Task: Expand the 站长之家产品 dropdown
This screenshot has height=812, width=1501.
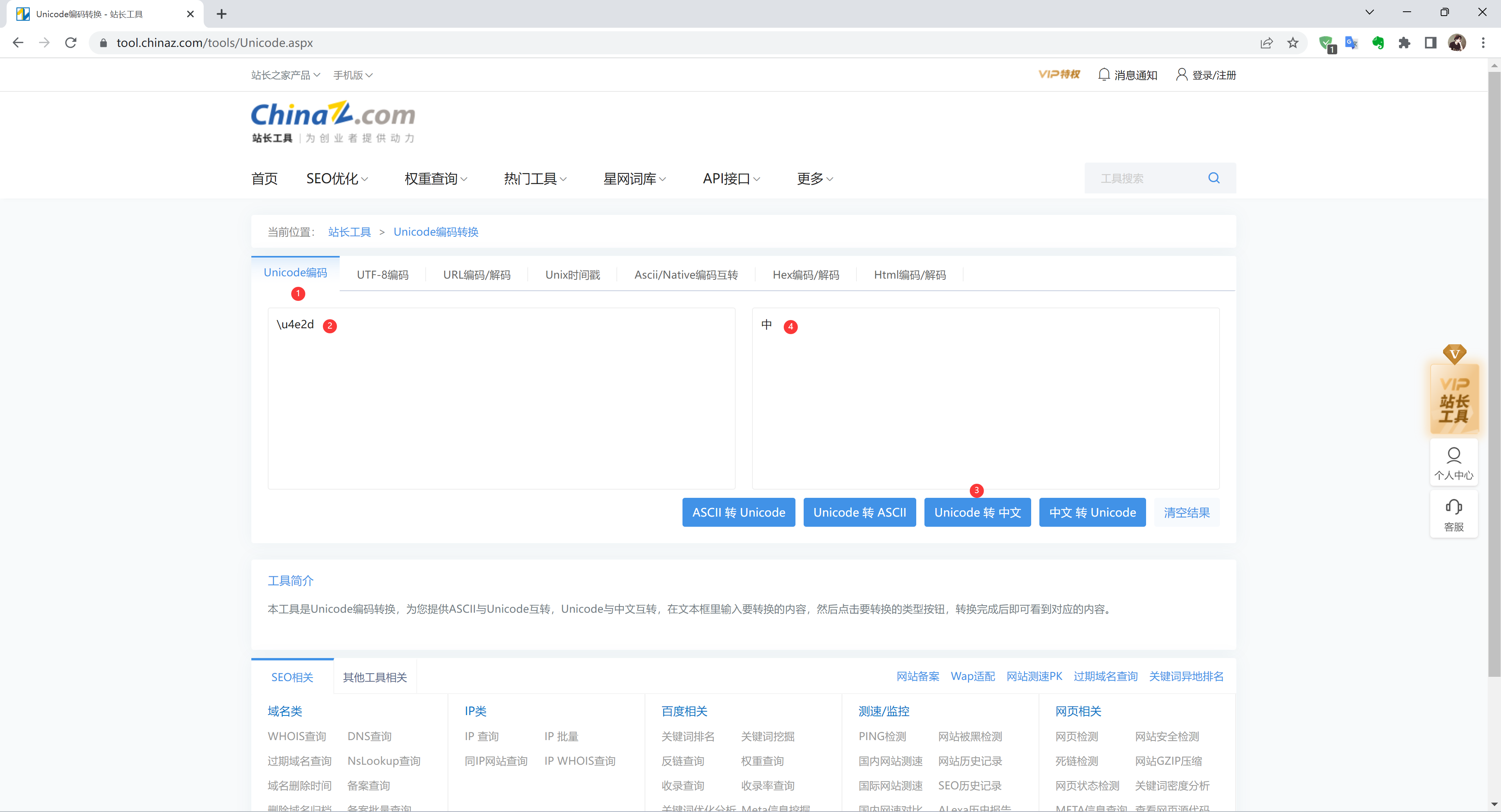Action: (285, 75)
